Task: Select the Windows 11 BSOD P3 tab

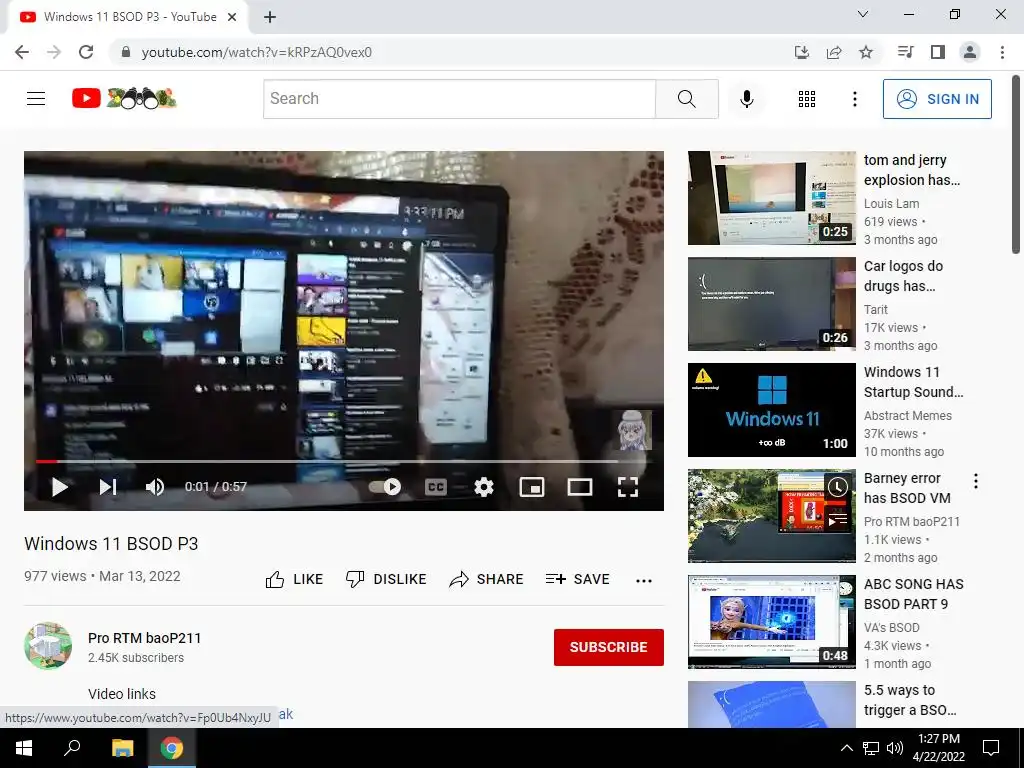Action: coord(127,18)
